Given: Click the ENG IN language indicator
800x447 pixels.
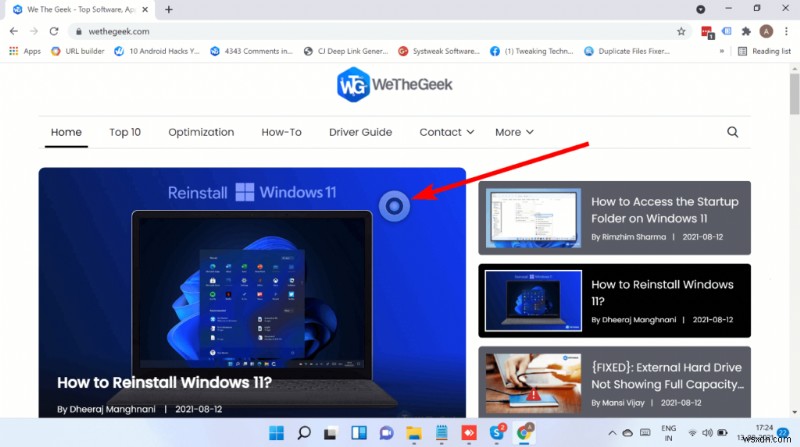Looking at the screenshot, I should click(668, 433).
